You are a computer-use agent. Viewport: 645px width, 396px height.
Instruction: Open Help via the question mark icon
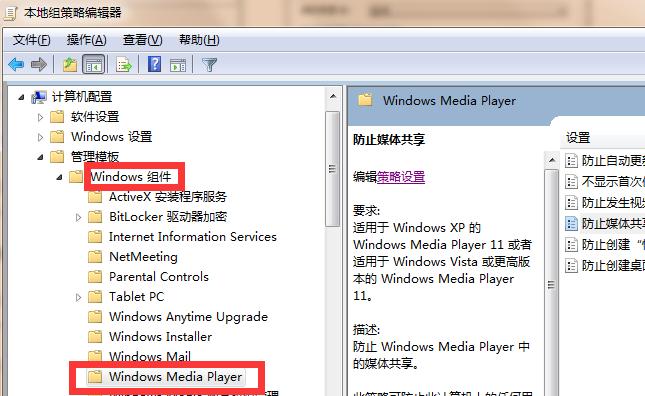(154, 64)
